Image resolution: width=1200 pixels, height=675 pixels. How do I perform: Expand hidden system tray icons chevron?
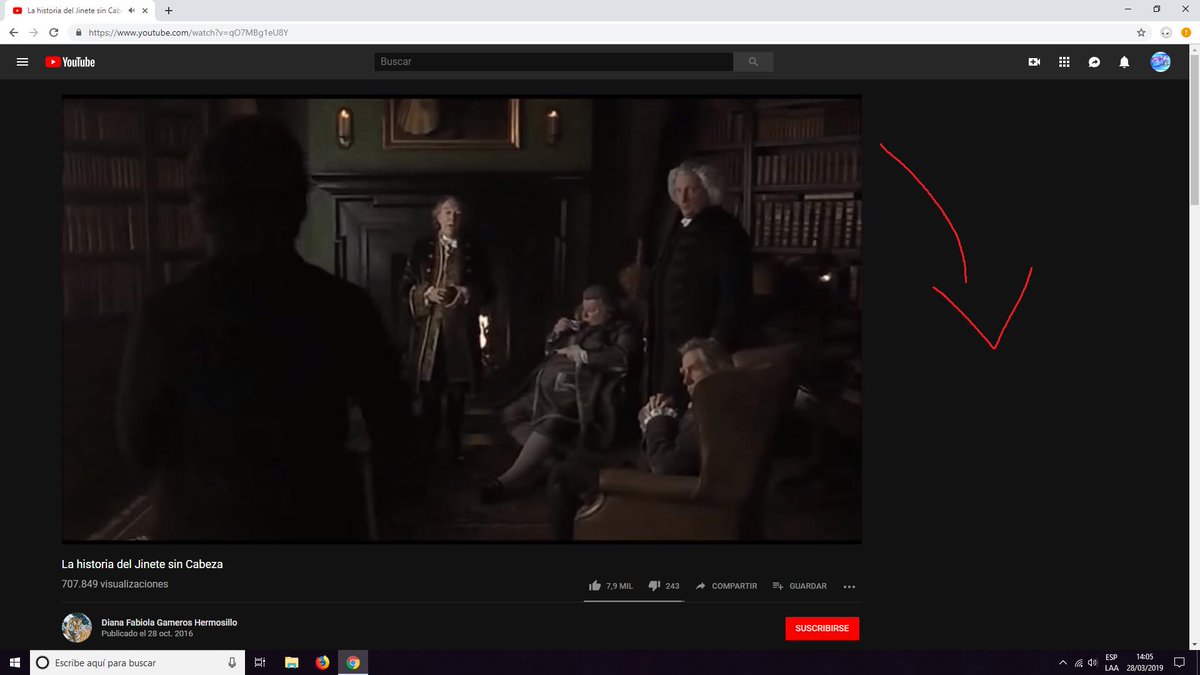tap(1063, 663)
